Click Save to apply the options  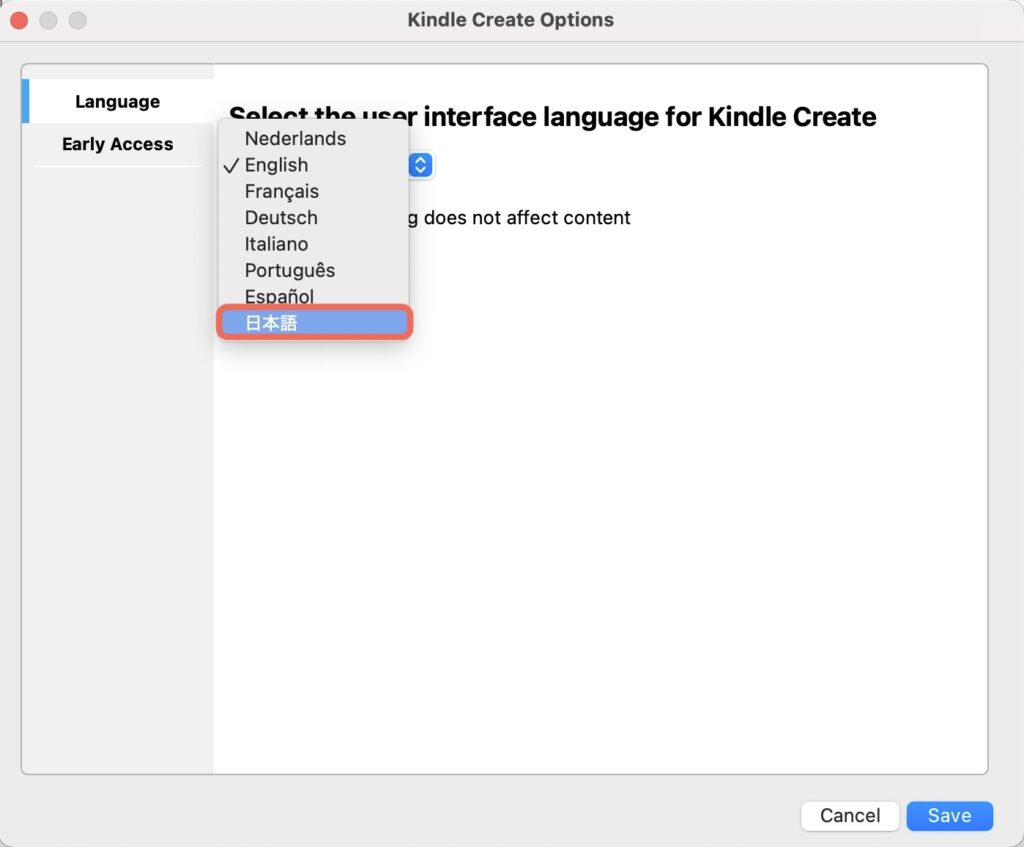pyautogui.click(x=949, y=816)
